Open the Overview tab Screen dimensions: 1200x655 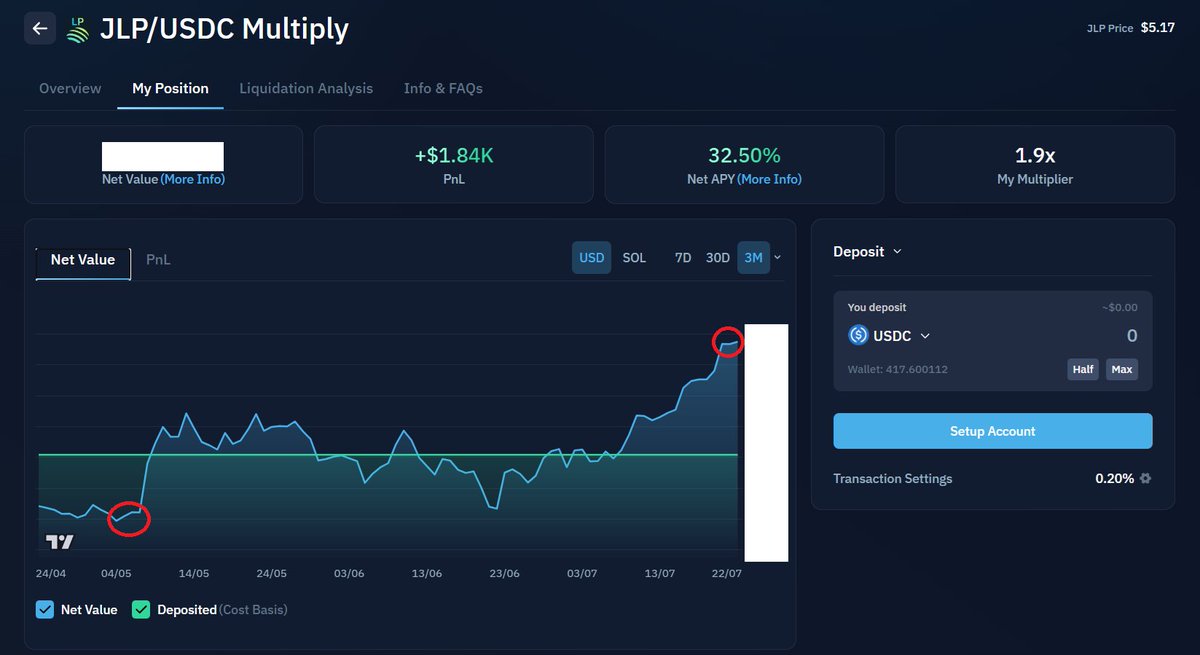point(70,88)
